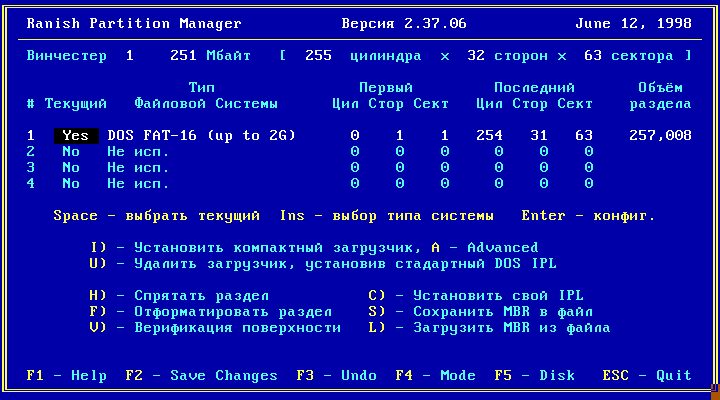
Task: Click 'Объём раздела' column header
Action: pyautogui.click(x=660, y=96)
